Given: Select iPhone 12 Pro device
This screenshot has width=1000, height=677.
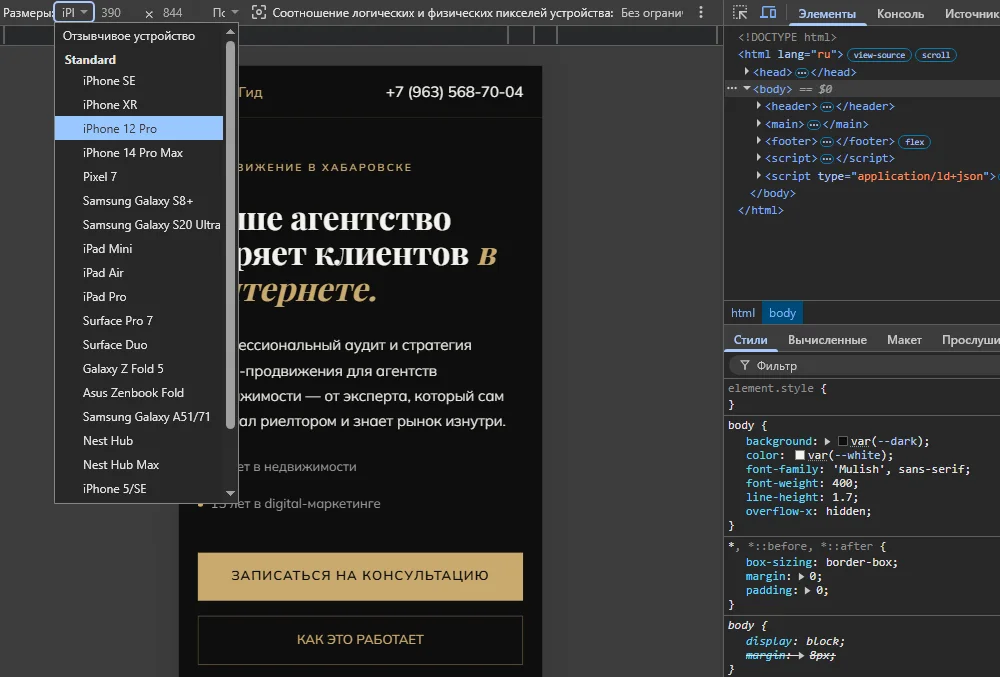Looking at the screenshot, I should (139, 129).
